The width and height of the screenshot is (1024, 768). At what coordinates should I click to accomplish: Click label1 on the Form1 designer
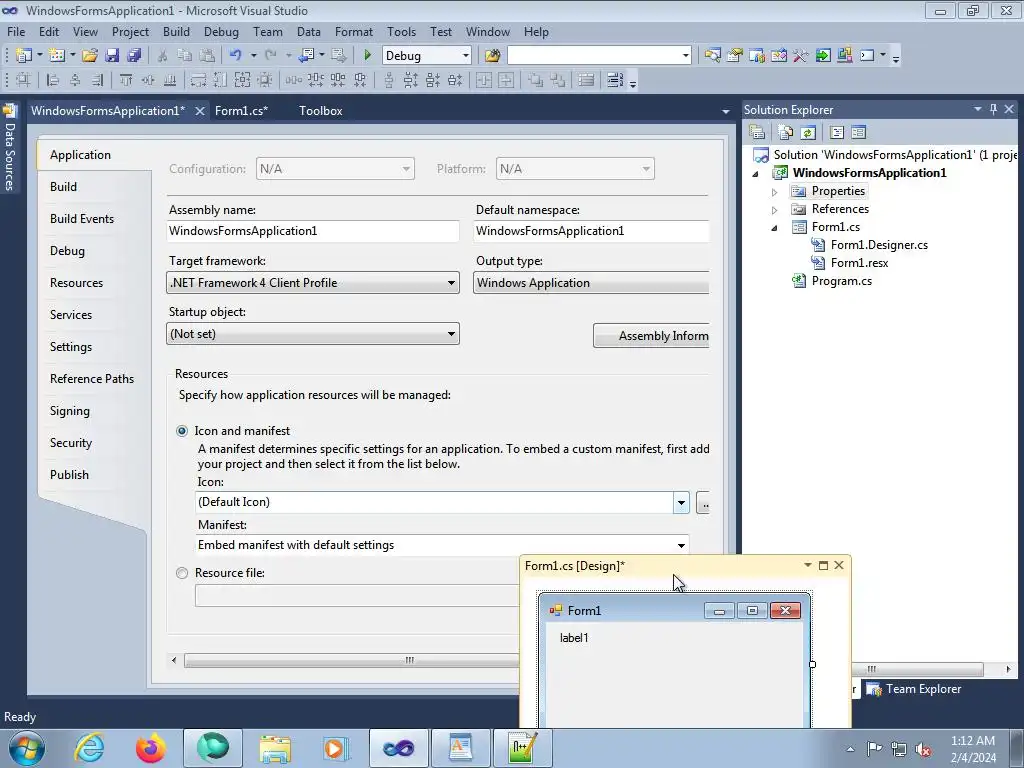coord(574,638)
